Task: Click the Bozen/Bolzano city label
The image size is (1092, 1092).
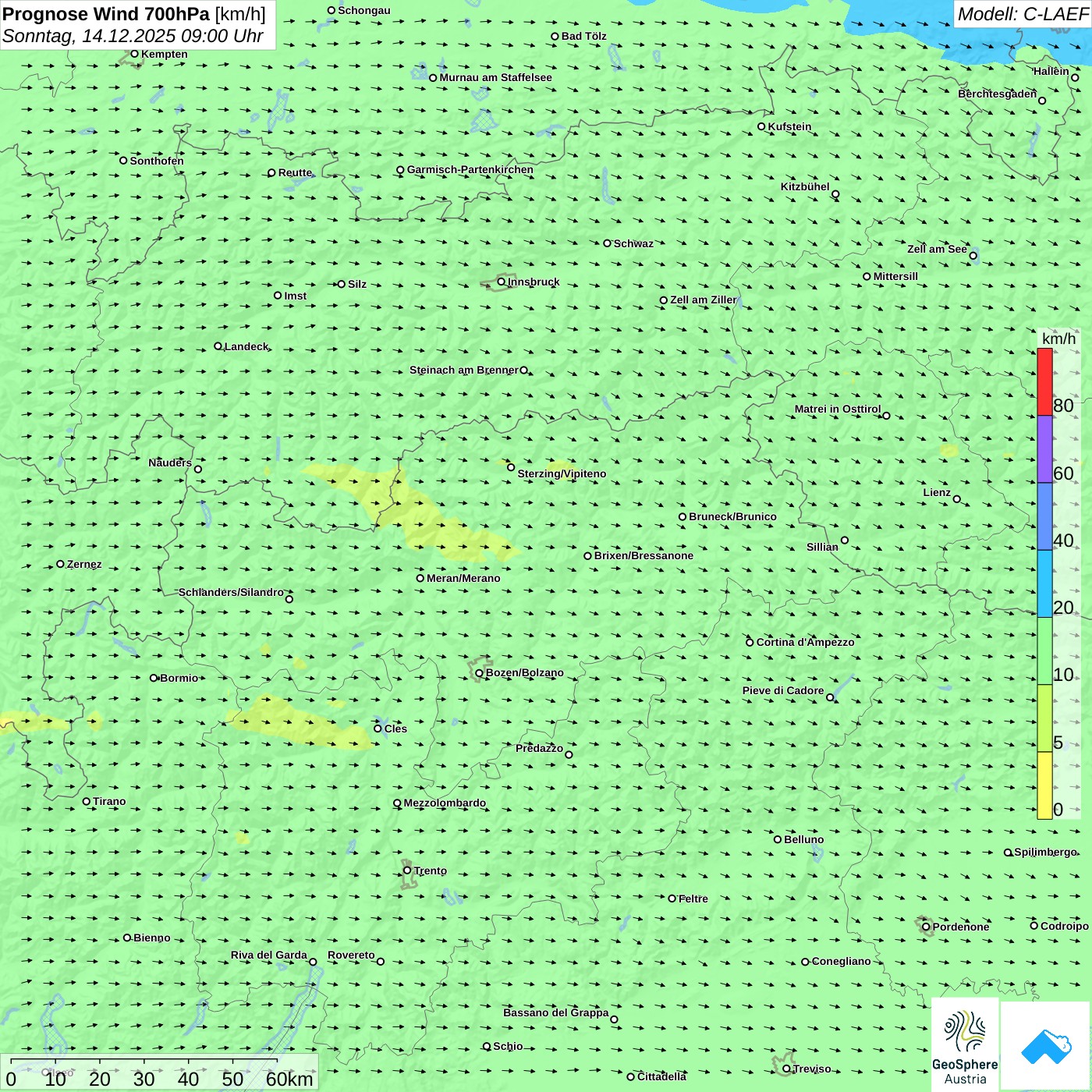Action: click(524, 672)
